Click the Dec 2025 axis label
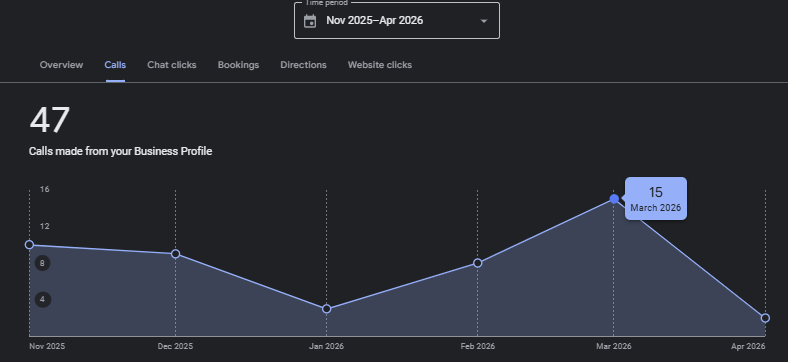The width and height of the screenshot is (788, 362). 175,346
